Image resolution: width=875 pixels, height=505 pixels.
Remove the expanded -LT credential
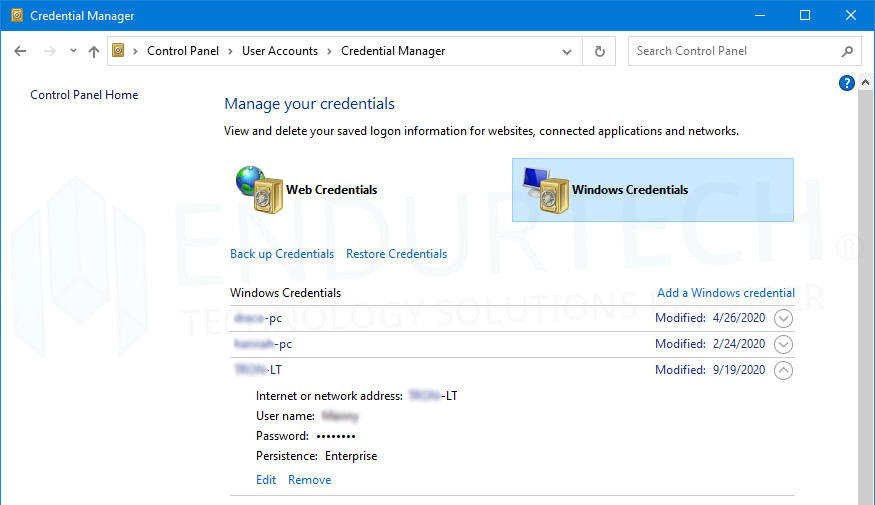[309, 480]
